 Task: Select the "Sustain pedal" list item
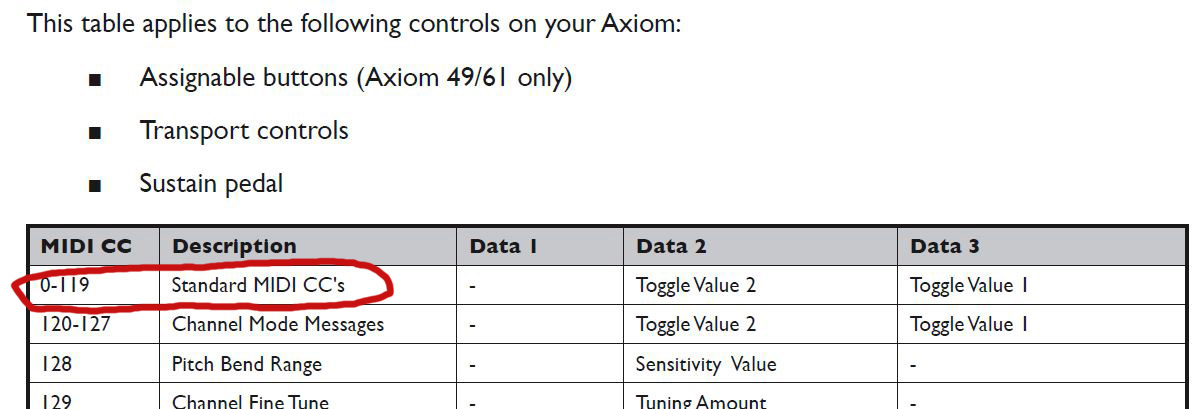click(211, 184)
